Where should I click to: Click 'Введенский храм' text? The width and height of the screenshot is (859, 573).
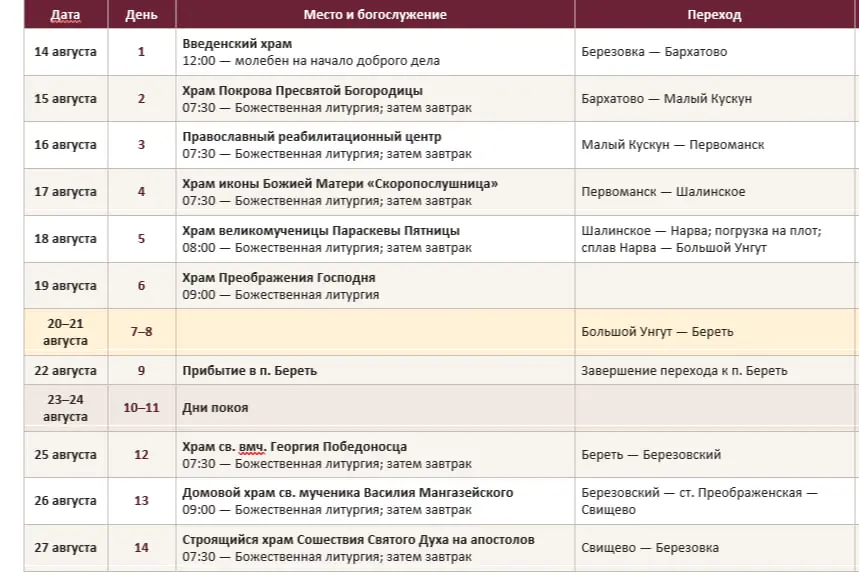pos(237,44)
